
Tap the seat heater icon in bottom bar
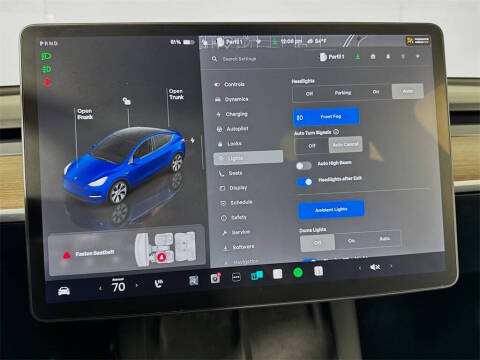(x=159, y=283)
